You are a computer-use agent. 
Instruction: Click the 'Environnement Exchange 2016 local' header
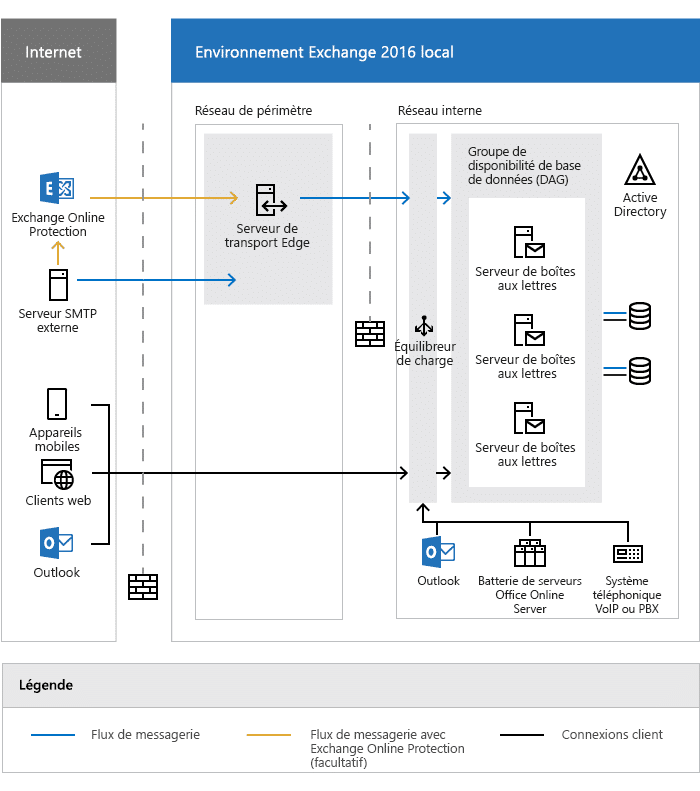point(324,52)
